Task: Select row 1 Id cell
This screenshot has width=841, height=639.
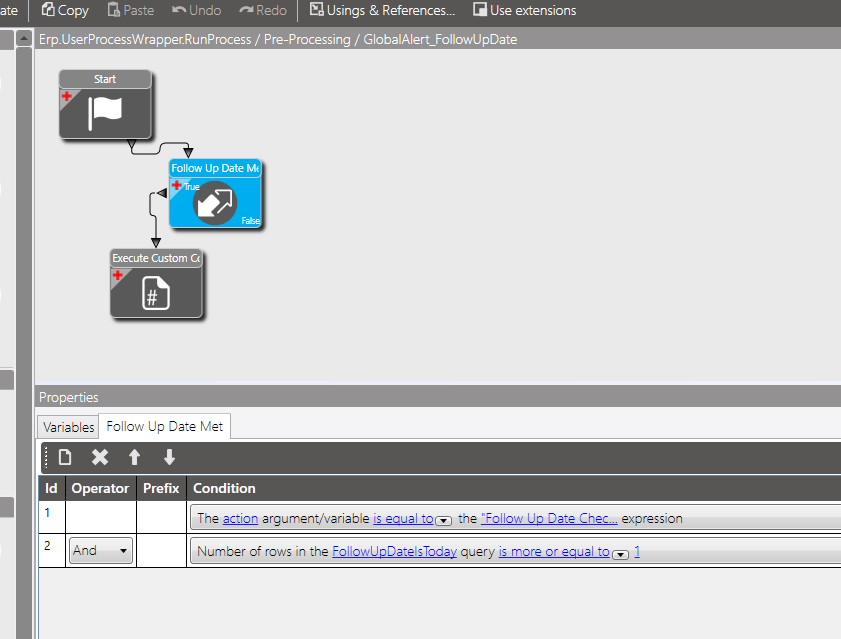Action: pyautogui.click(x=51, y=517)
